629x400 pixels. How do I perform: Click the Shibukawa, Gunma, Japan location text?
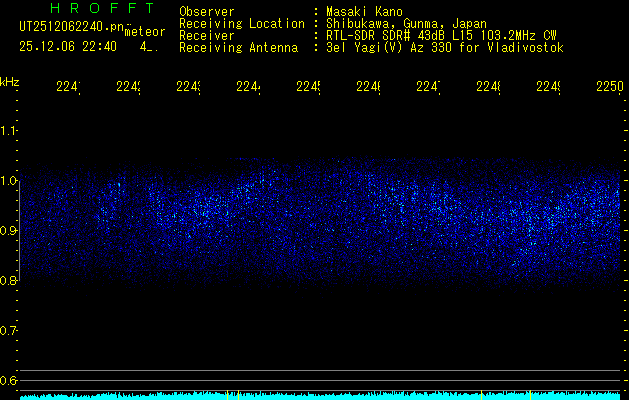pos(406,24)
